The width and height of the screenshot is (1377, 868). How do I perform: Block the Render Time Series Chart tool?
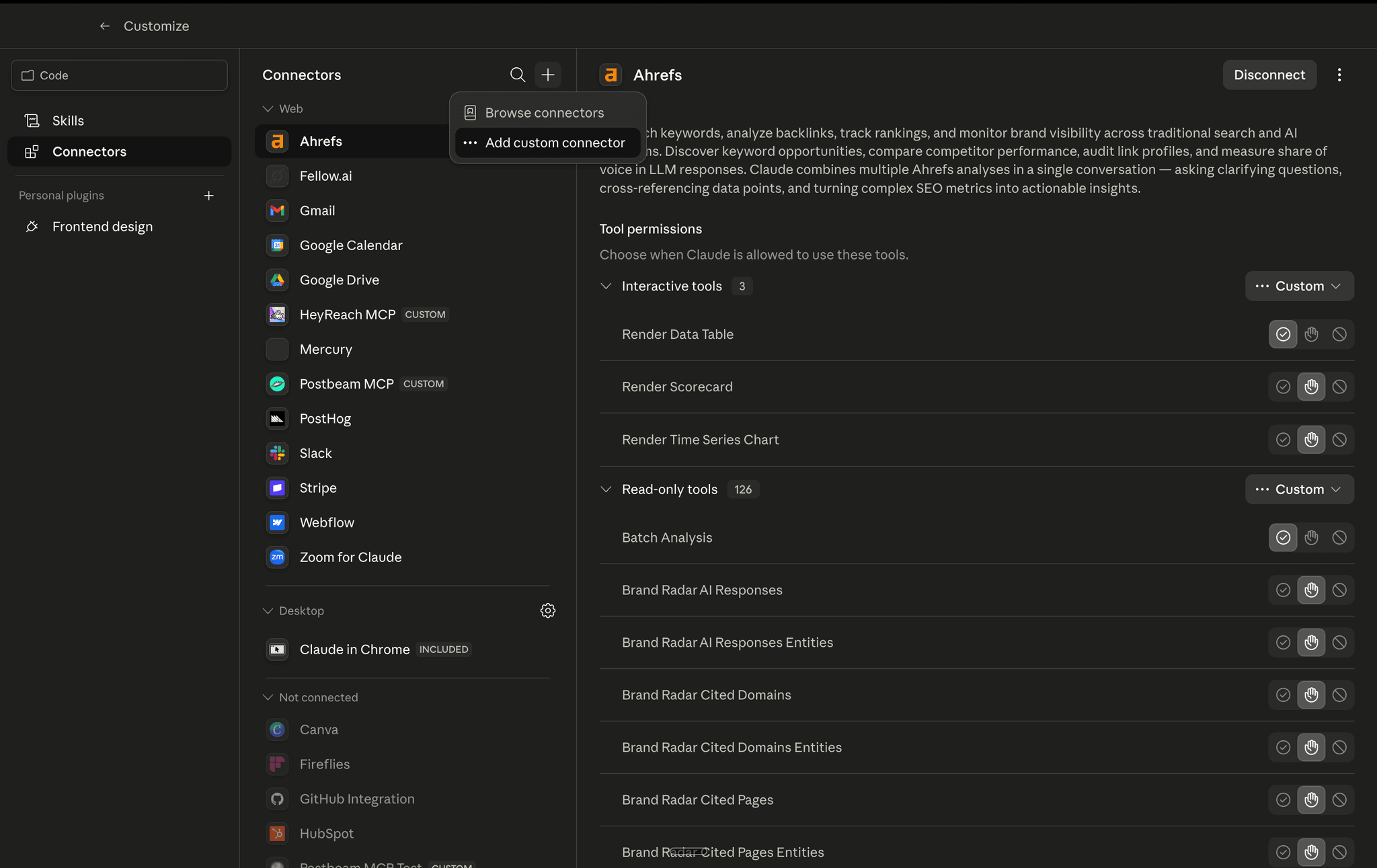pos(1339,440)
